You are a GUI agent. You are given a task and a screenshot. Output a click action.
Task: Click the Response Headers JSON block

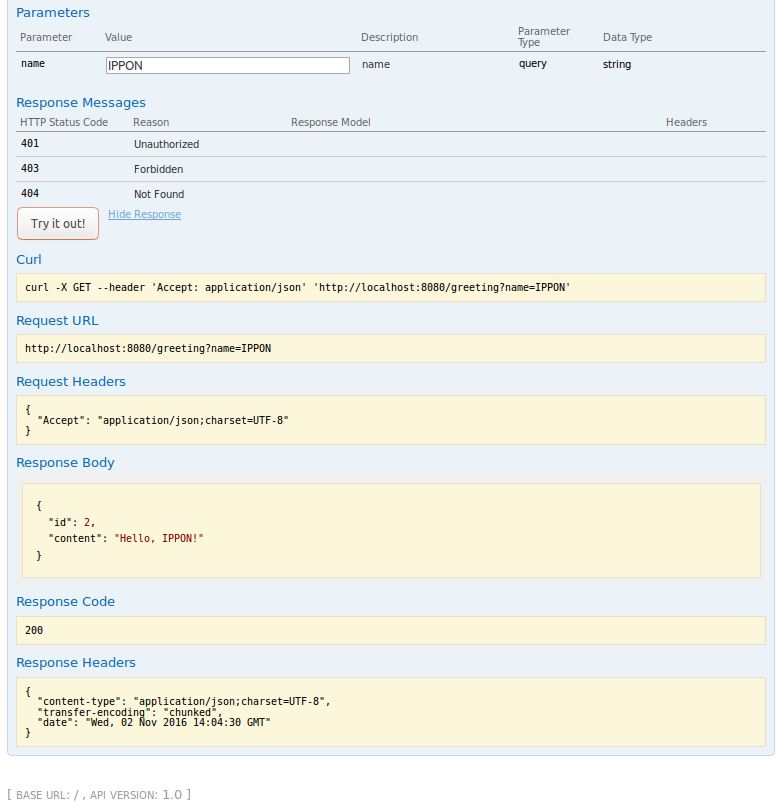[391, 711]
